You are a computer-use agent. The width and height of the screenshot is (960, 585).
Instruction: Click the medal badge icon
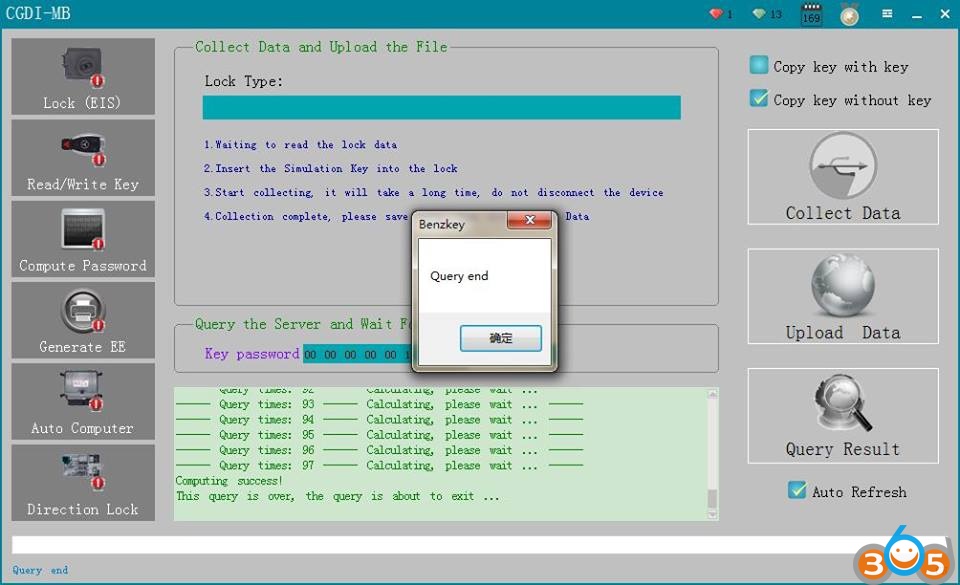pos(849,15)
